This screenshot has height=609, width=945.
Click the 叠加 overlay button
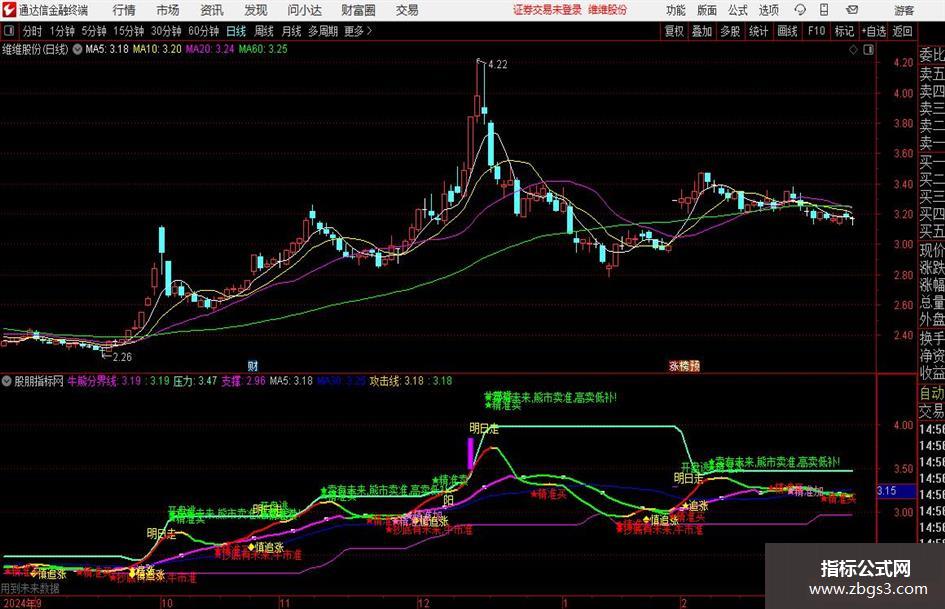point(702,31)
